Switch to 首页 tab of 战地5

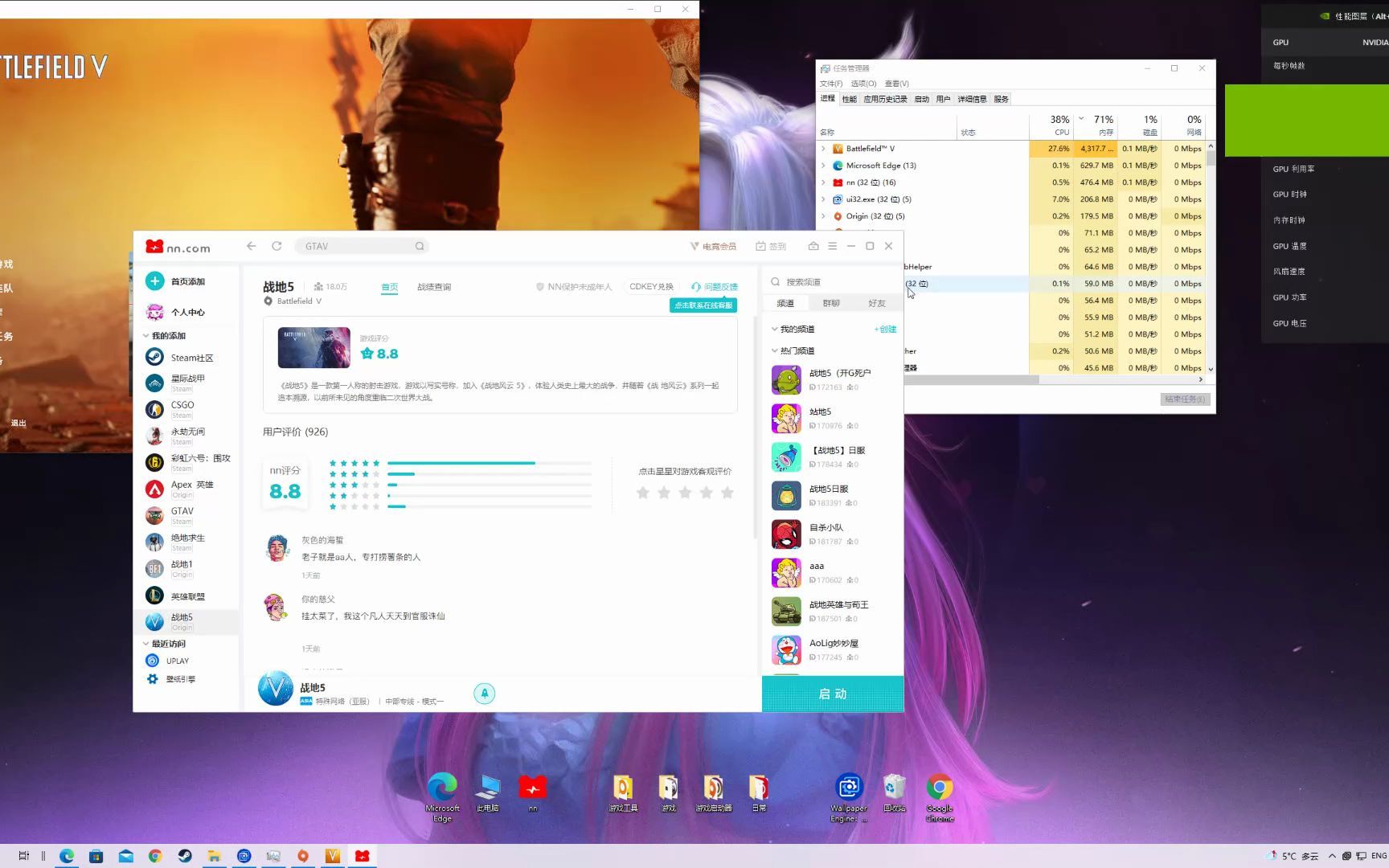(390, 287)
